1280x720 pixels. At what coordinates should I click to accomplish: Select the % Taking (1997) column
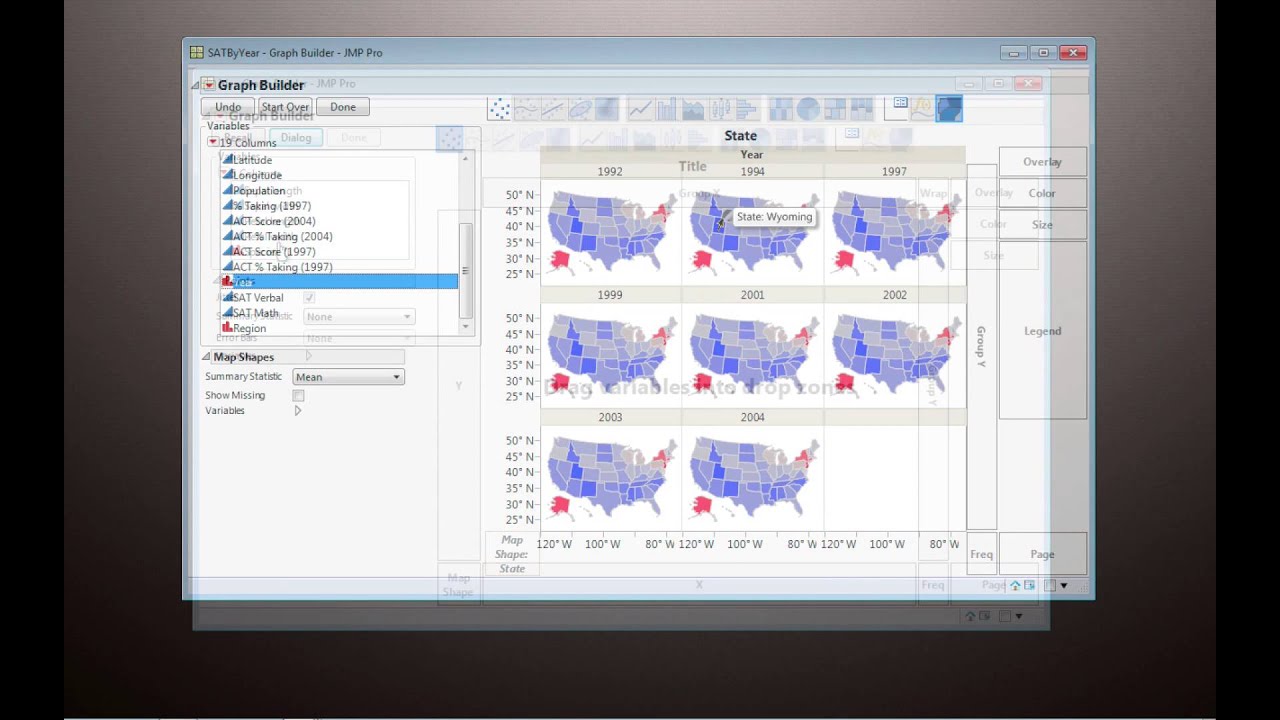point(339,206)
